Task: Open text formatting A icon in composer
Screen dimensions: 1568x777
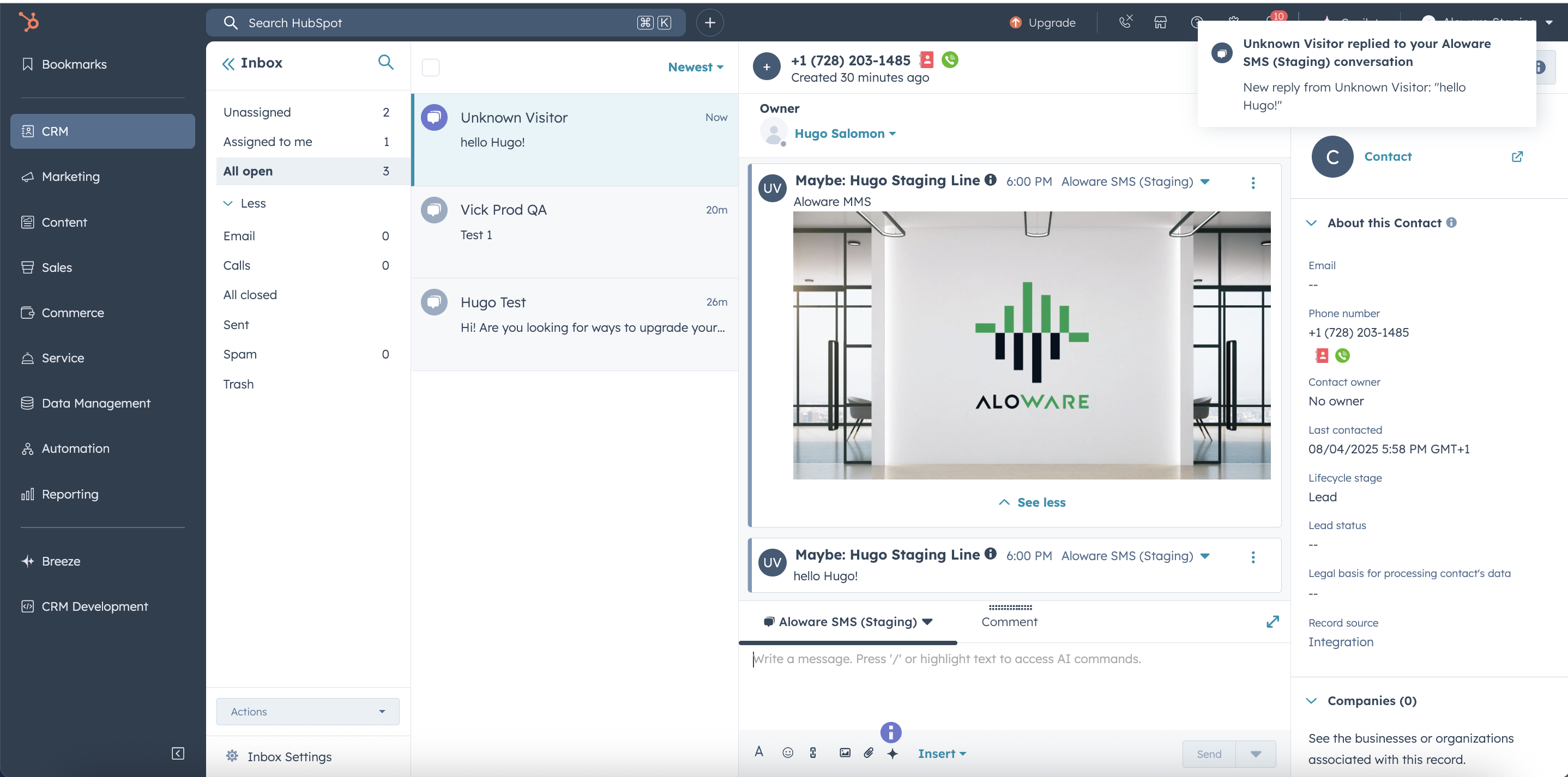Action: point(759,752)
